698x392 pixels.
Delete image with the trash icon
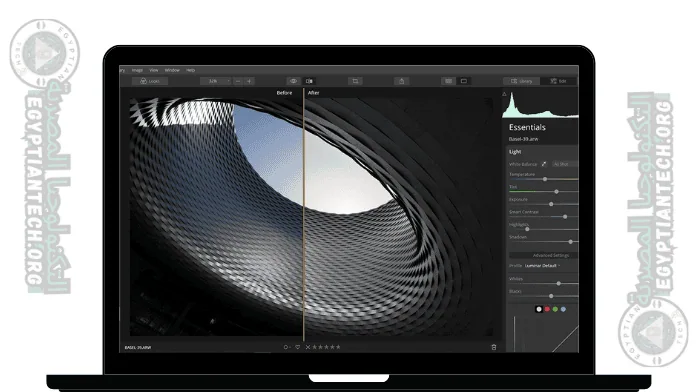click(x=494, y=347)
